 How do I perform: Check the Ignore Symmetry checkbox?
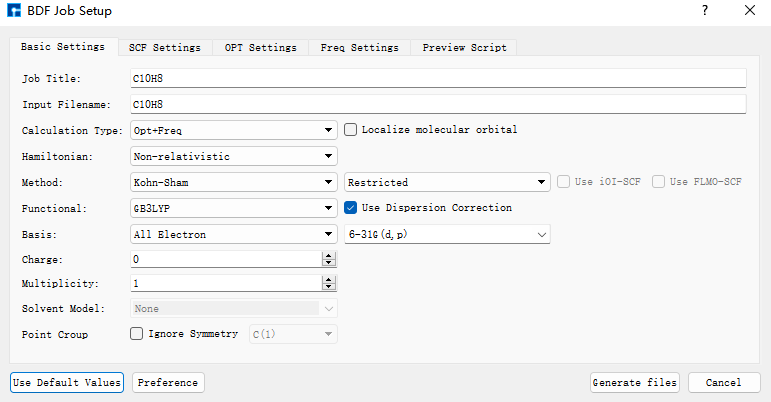click(136, 334)
